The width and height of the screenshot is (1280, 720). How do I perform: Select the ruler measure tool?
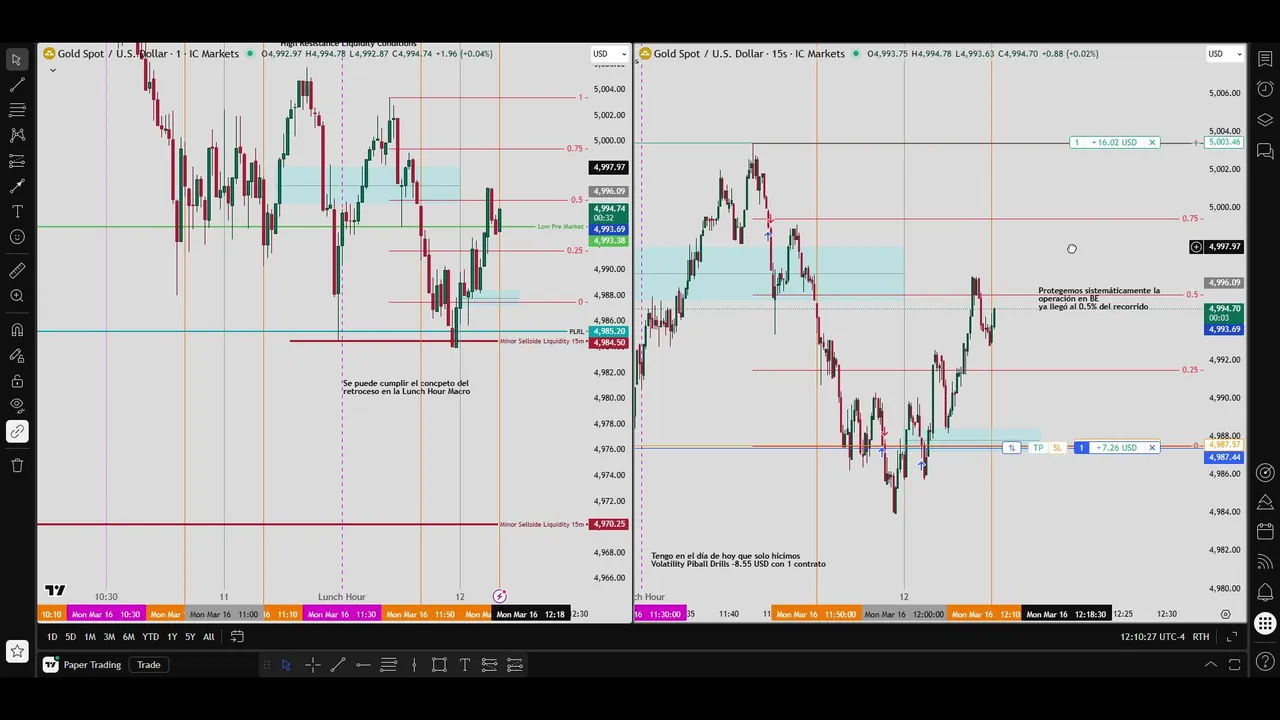point(17,271)
